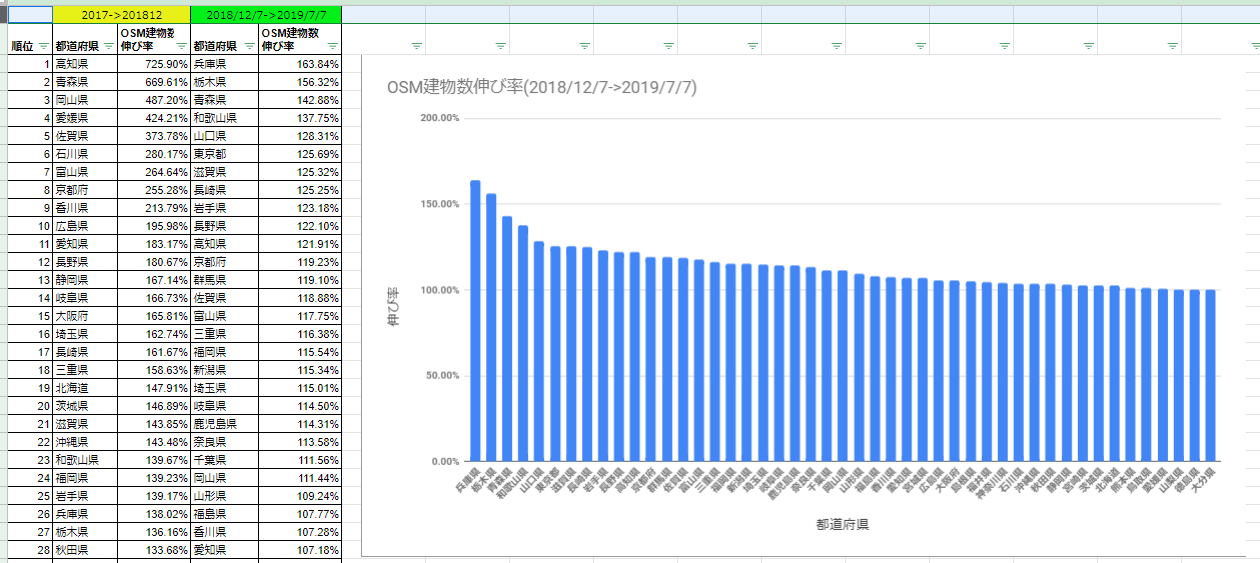Open filter on OSM建物数伸び率 under 2018/12/7->2019/7/7
1260x563 pixels.
[x=332, y=46]
